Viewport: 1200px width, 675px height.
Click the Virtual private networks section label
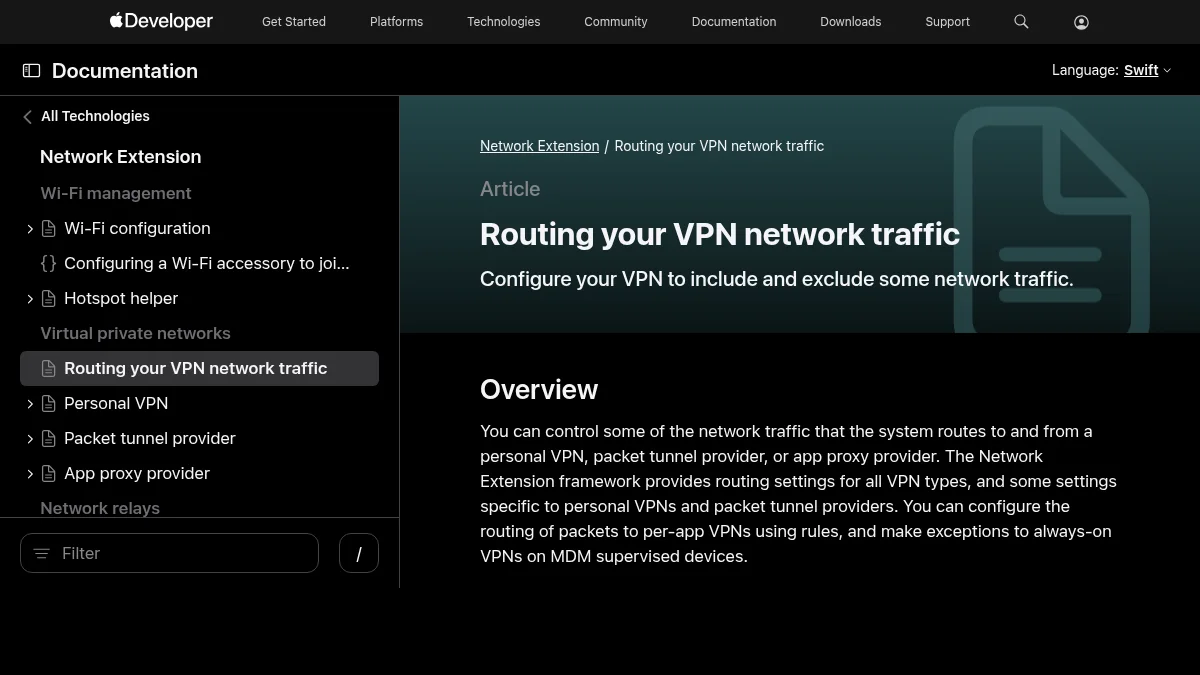pos(135,334)
